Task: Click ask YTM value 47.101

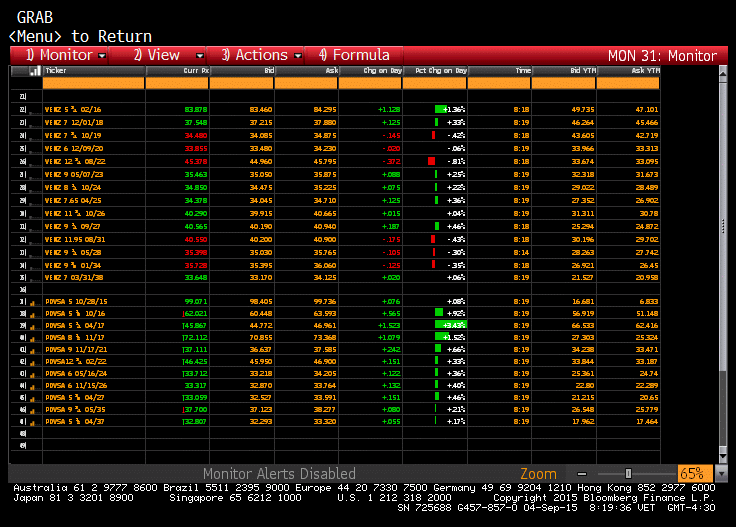Action: click(647, 110)
